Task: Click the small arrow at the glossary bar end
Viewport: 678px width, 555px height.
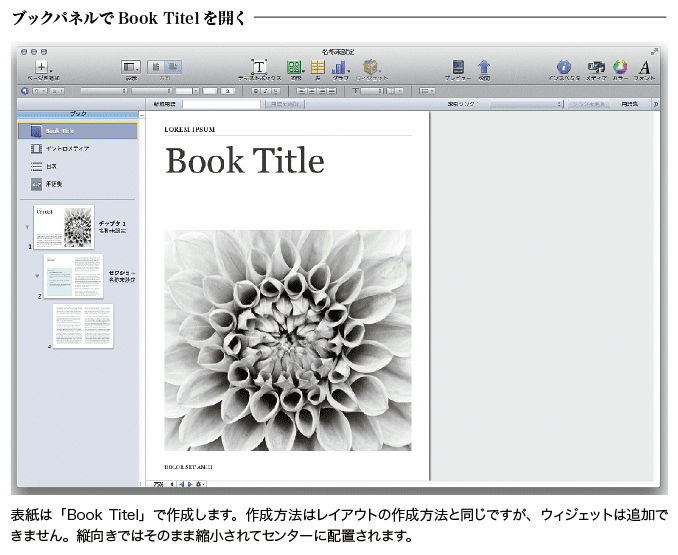Action: click(x=656, y=104)
